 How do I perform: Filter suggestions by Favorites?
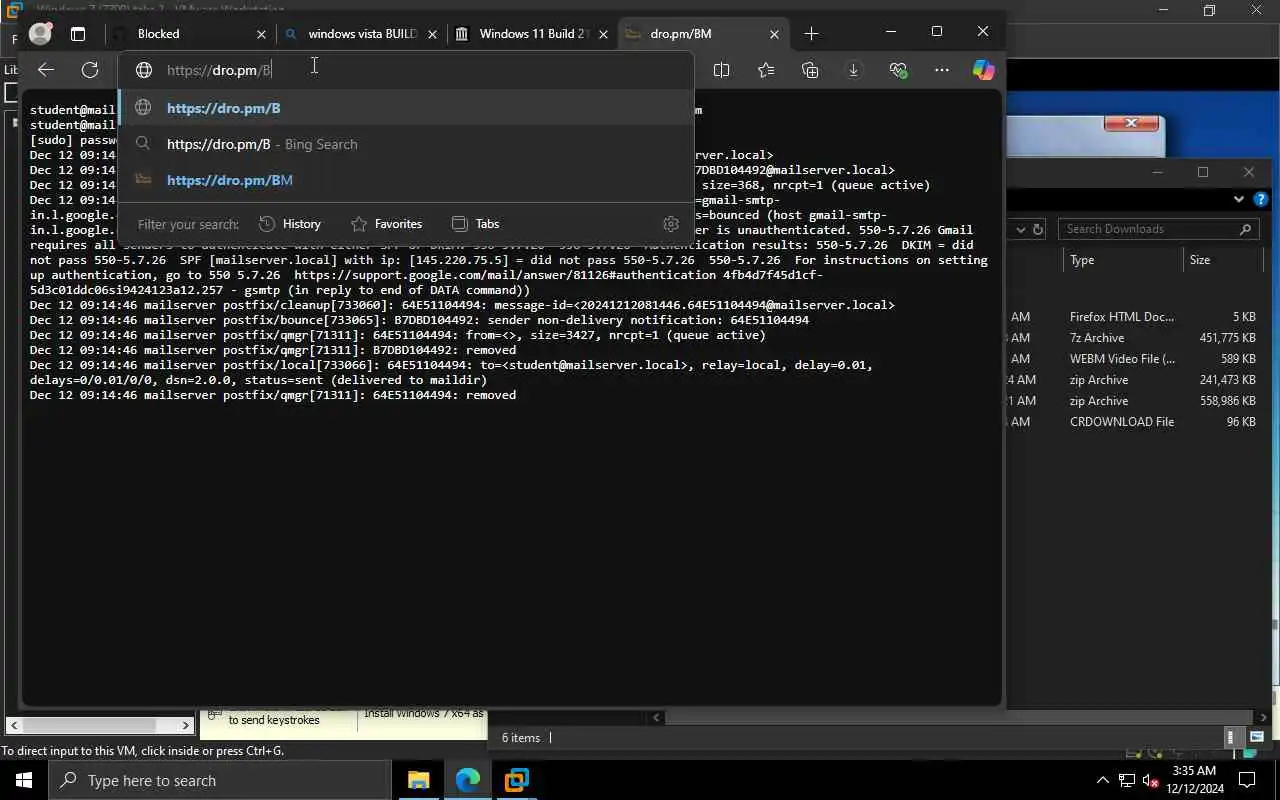pos(386,224)
